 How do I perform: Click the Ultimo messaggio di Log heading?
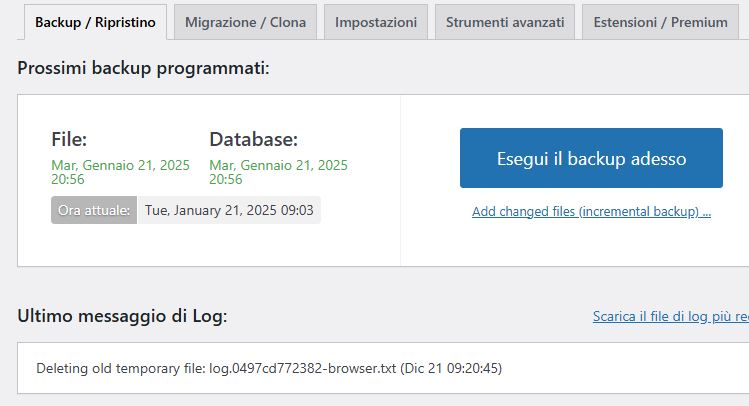[x=122, y=316]
